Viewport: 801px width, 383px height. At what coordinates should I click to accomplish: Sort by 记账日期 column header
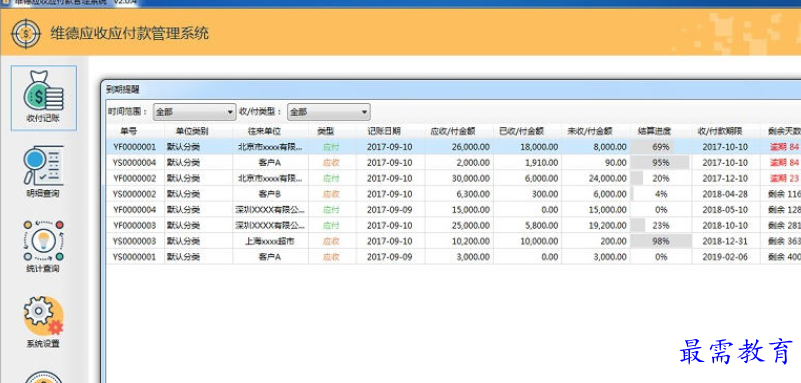pos(384,131)
